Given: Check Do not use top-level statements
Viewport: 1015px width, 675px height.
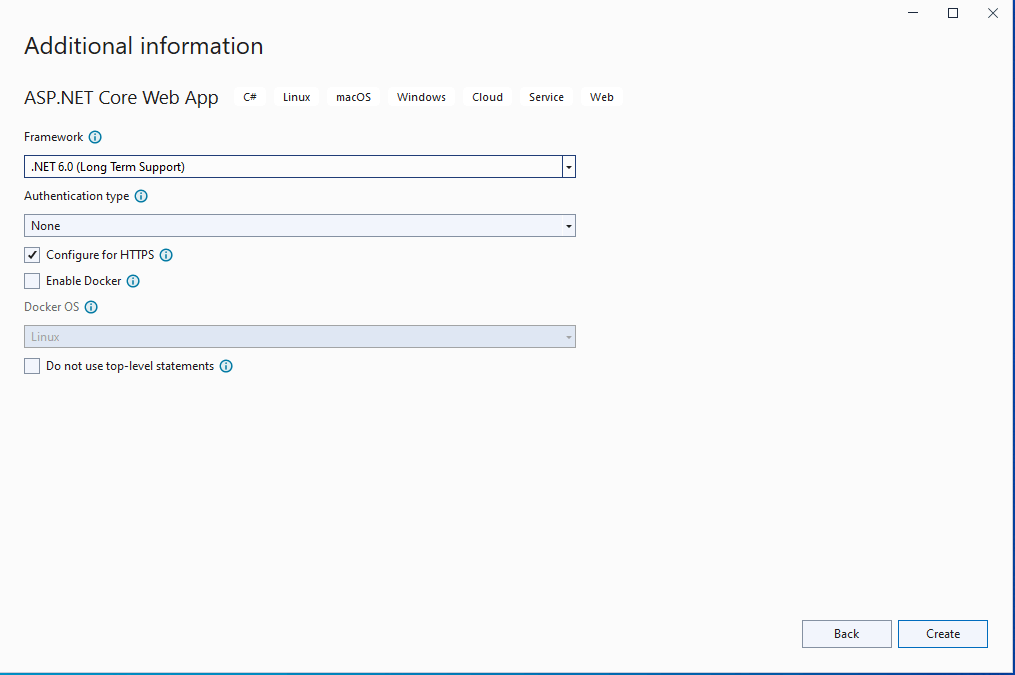Looking at the screenshot, I should [32, 366].
